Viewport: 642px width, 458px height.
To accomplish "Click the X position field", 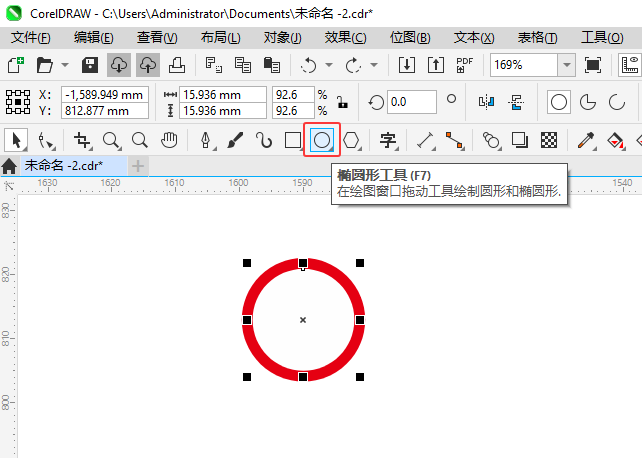I will click(x=105, y=95).
